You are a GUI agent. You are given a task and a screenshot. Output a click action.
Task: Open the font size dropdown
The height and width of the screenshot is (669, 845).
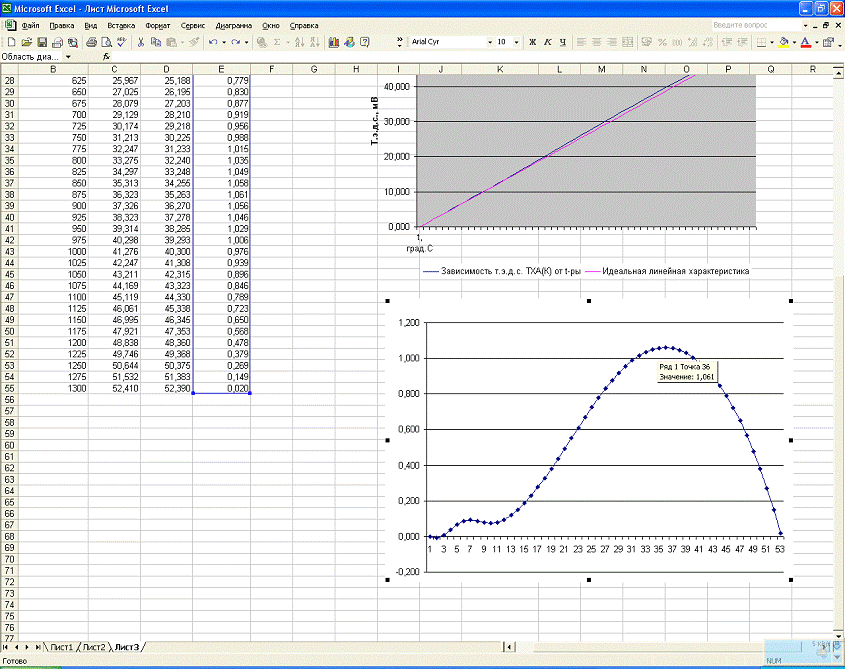(516, 43)
